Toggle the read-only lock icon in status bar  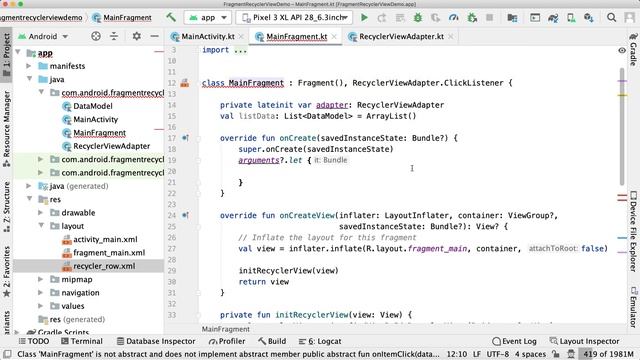pyautogui.click(x=555, y=354)
